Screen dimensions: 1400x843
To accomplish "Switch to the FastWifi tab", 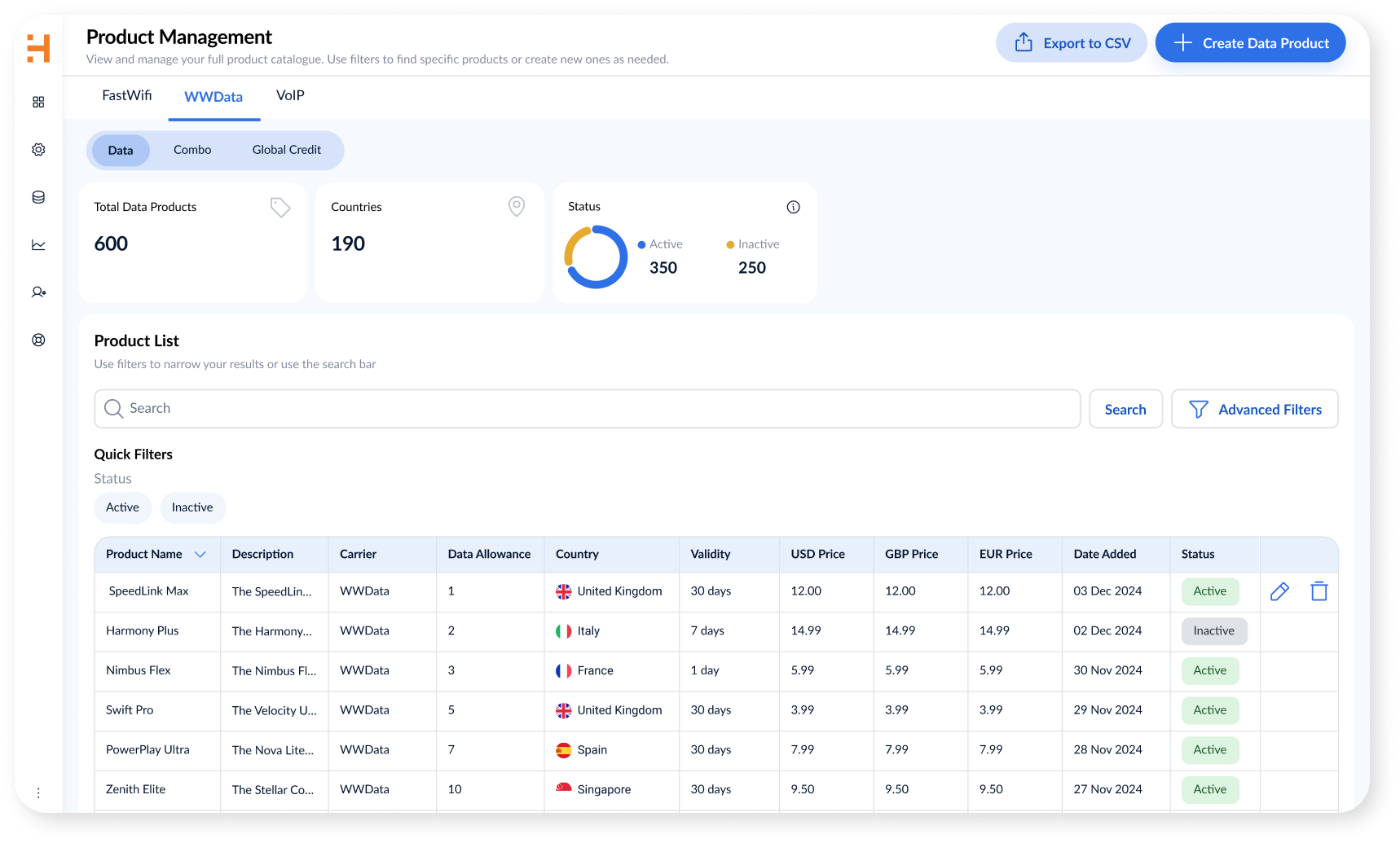I will (x=126, y=95).
